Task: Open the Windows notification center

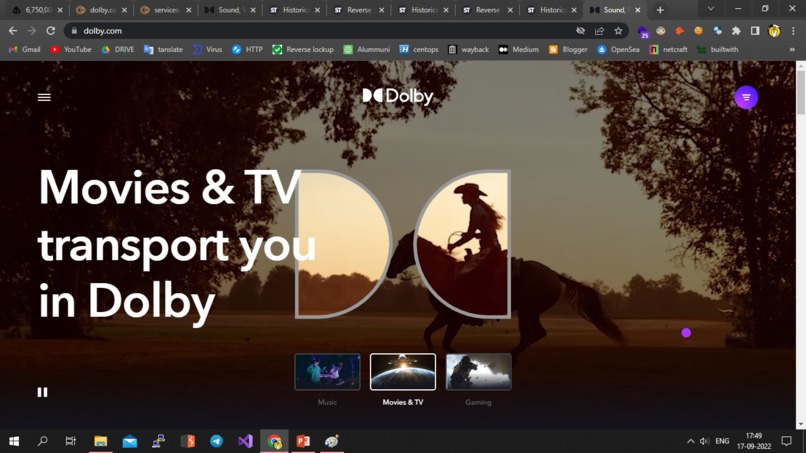Action: pyautogui.click(x=786, y=441)
